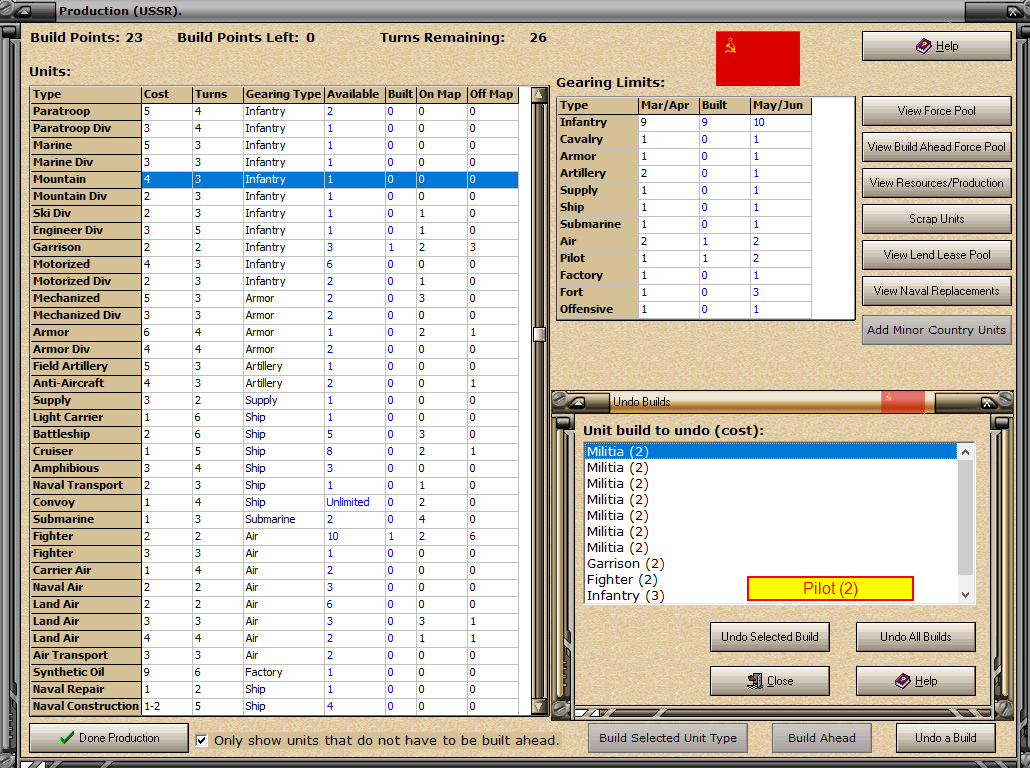Click the Build Ahead button
Image resolution: width=1030 pixels, height=768 pixels.
821,738
